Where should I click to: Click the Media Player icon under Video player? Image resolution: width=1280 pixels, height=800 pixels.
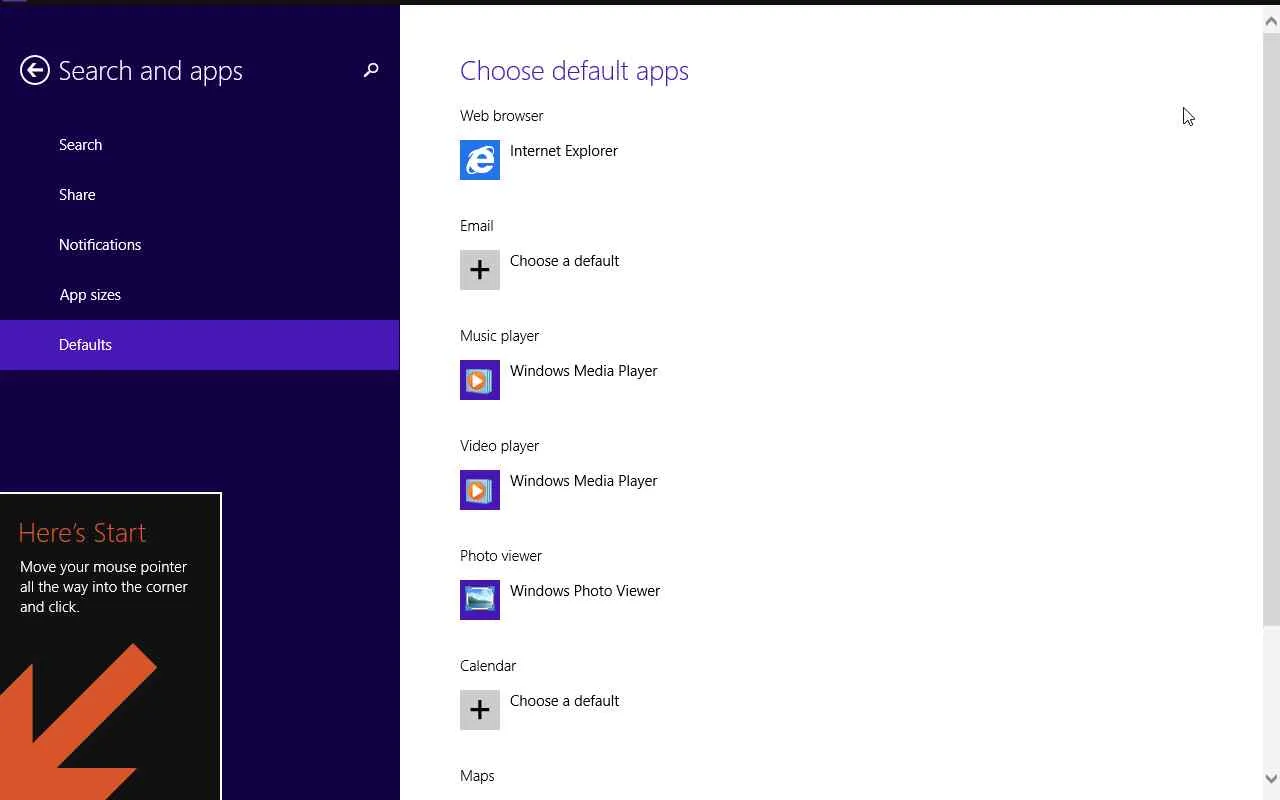coord(480,490)
